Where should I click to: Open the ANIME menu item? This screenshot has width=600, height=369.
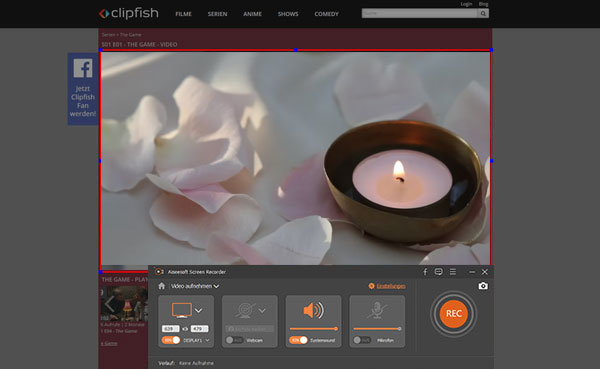253,14
